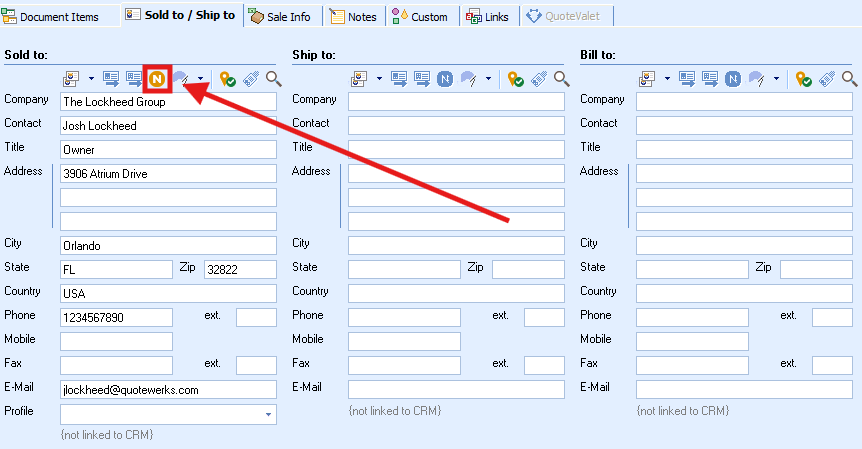Screen dimensions: 862x449
Task: Switch to the Custom tab
Action: pyautogui.click(x=420, y=16)
